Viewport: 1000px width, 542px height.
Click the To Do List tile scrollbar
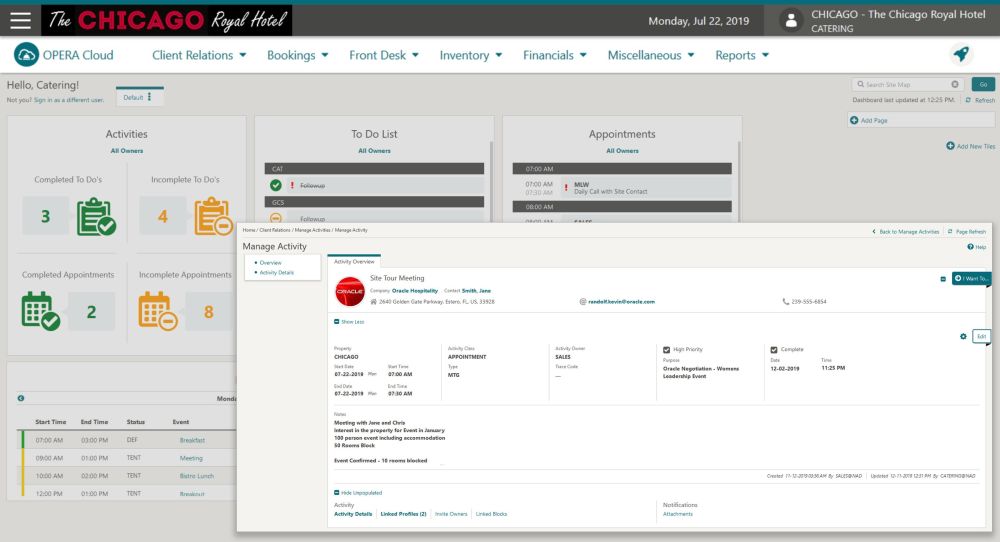(x=491, y=182)
